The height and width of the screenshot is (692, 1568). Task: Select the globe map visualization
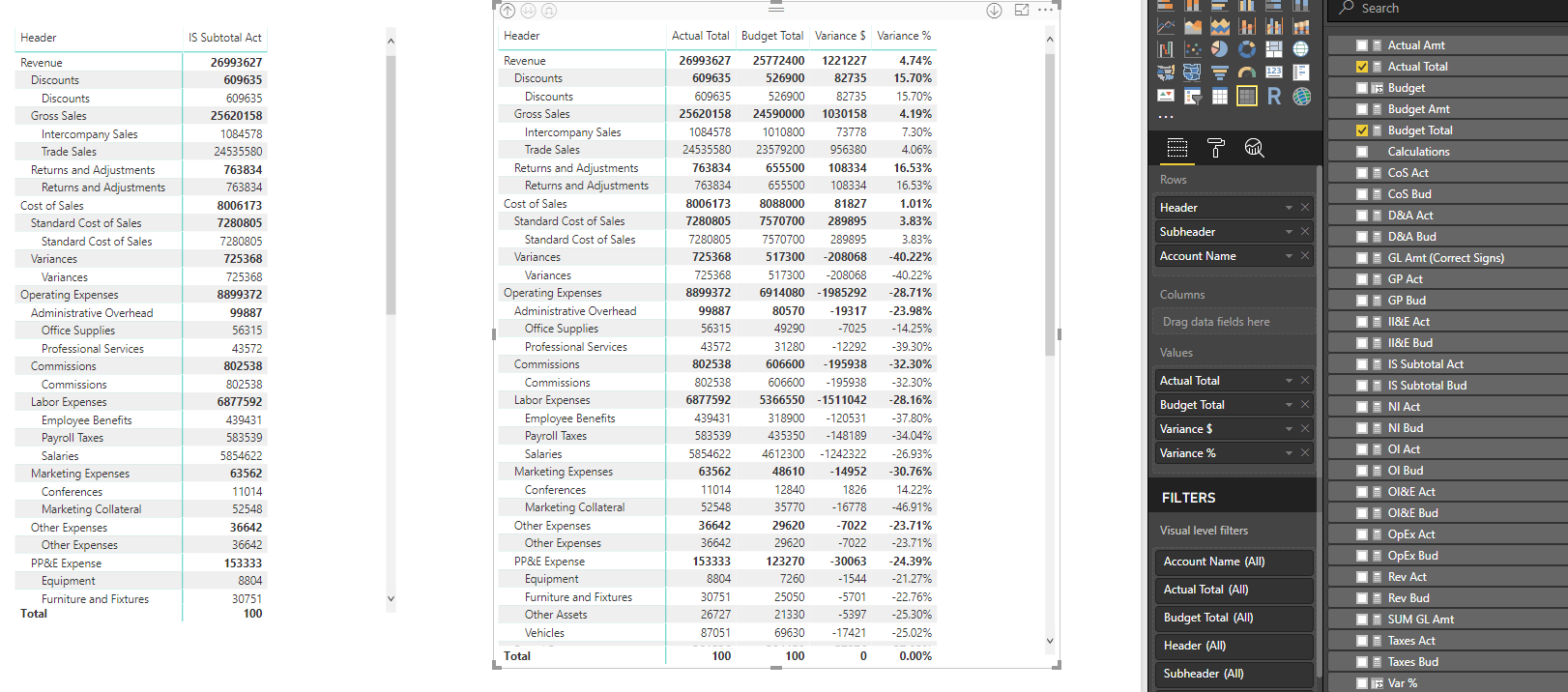pyautogui.click(x=1301, y=49)
